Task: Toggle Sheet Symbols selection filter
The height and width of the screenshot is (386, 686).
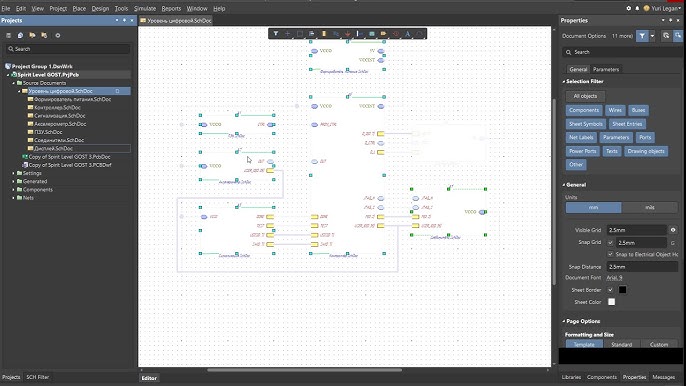Action: pos(585,124)
